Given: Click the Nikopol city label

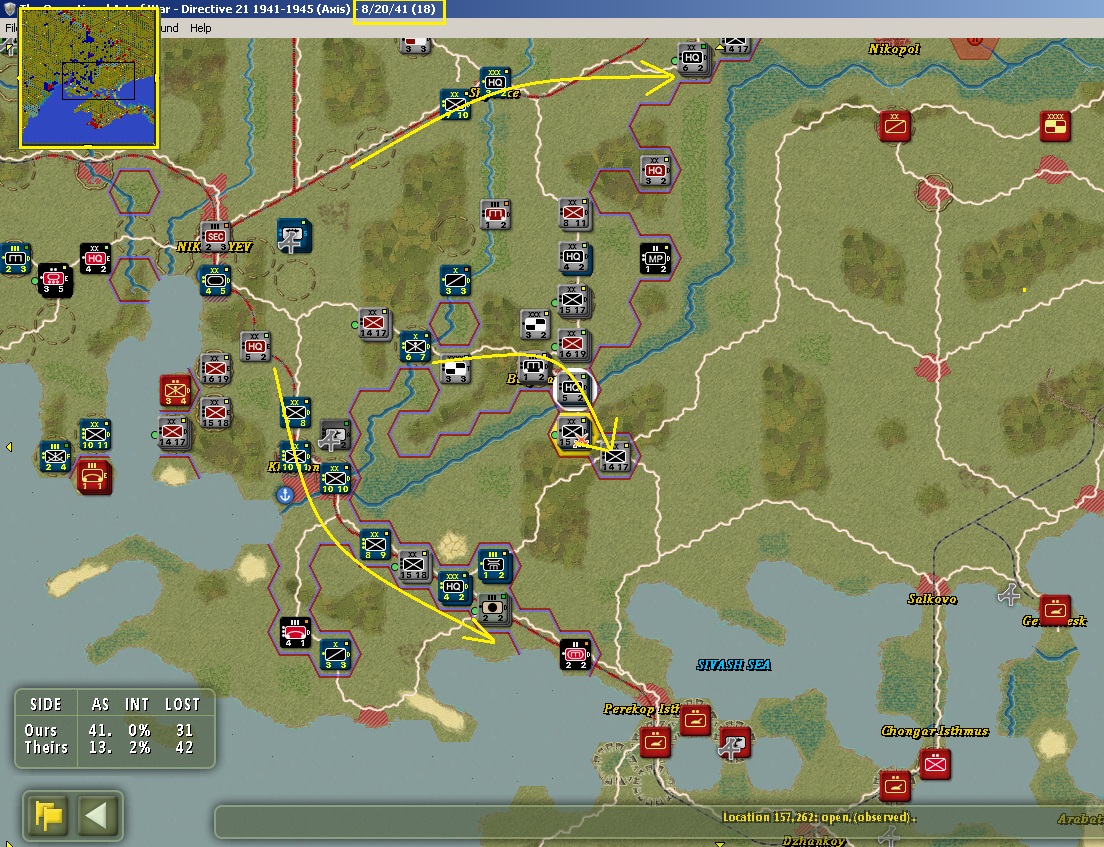Looking at the screenshot, I should click(894, 49).
